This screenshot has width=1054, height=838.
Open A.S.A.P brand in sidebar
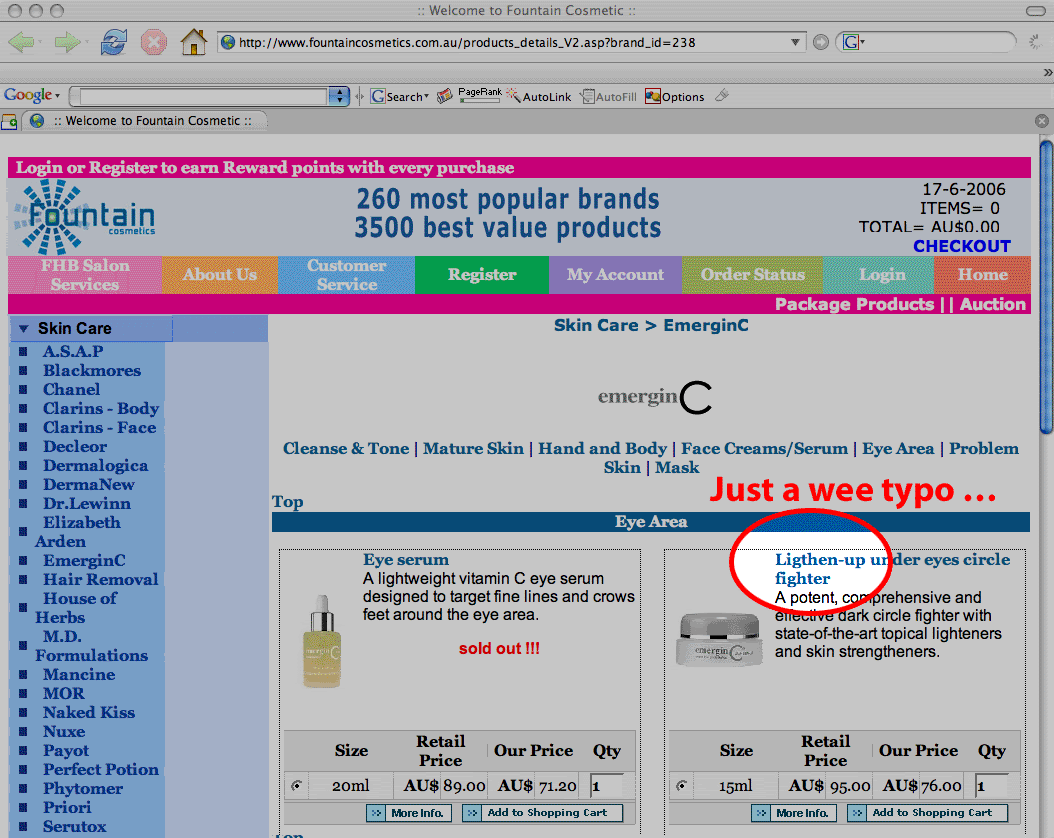click(x=73, y=351)
